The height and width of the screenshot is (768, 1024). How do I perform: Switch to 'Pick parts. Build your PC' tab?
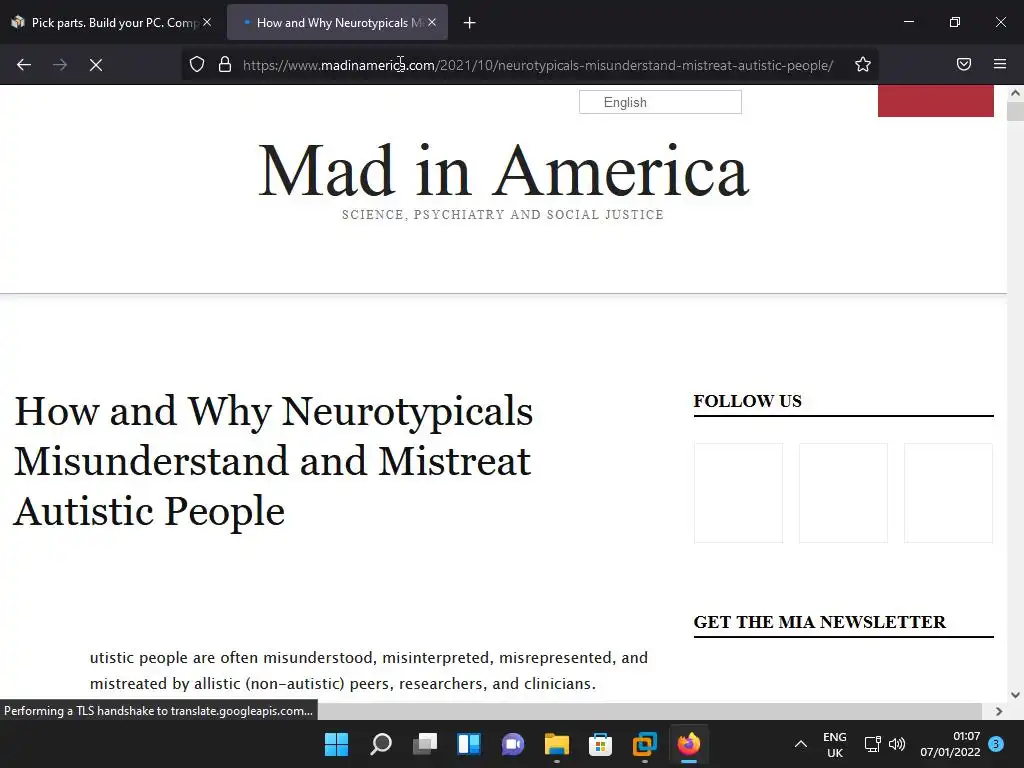pos(111,22)
